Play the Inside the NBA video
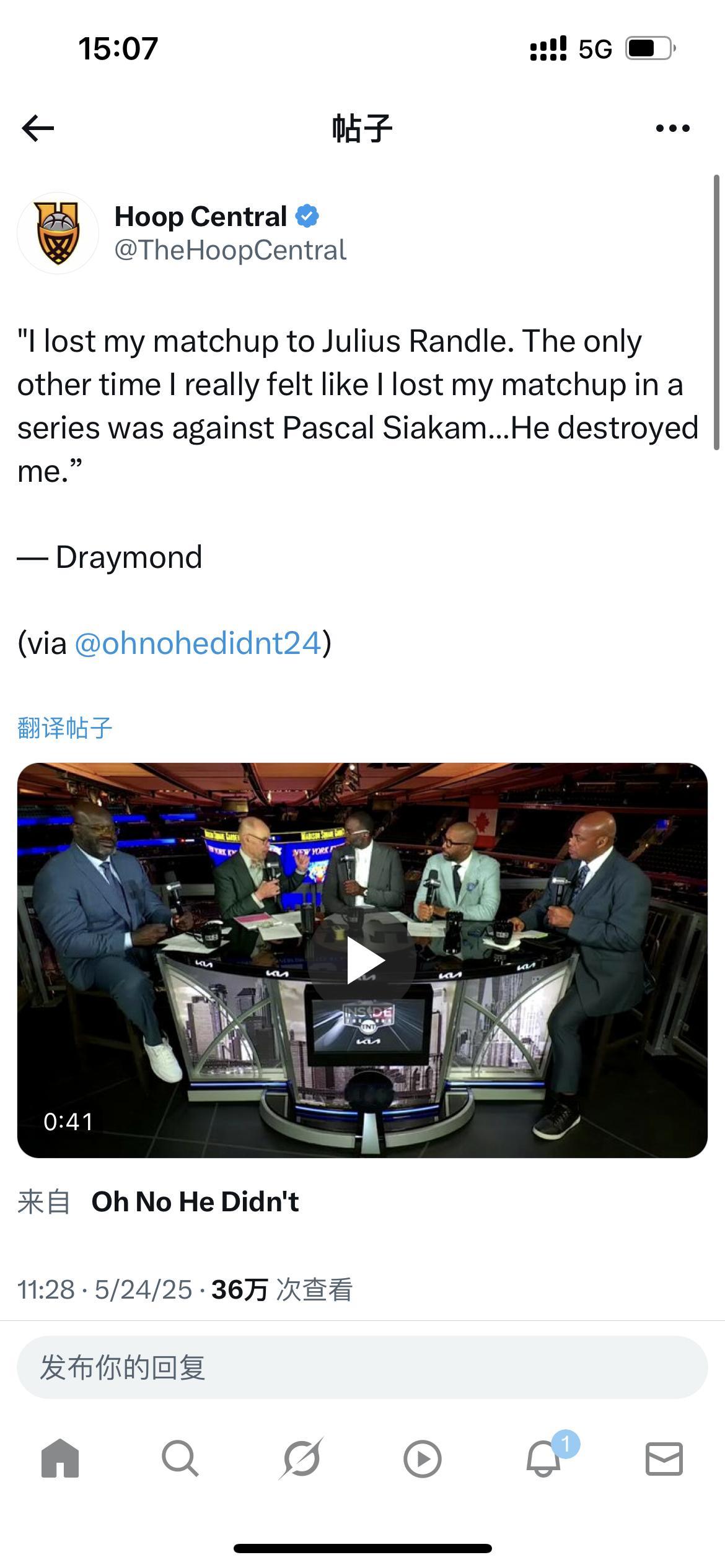 (x=362, y=960)
